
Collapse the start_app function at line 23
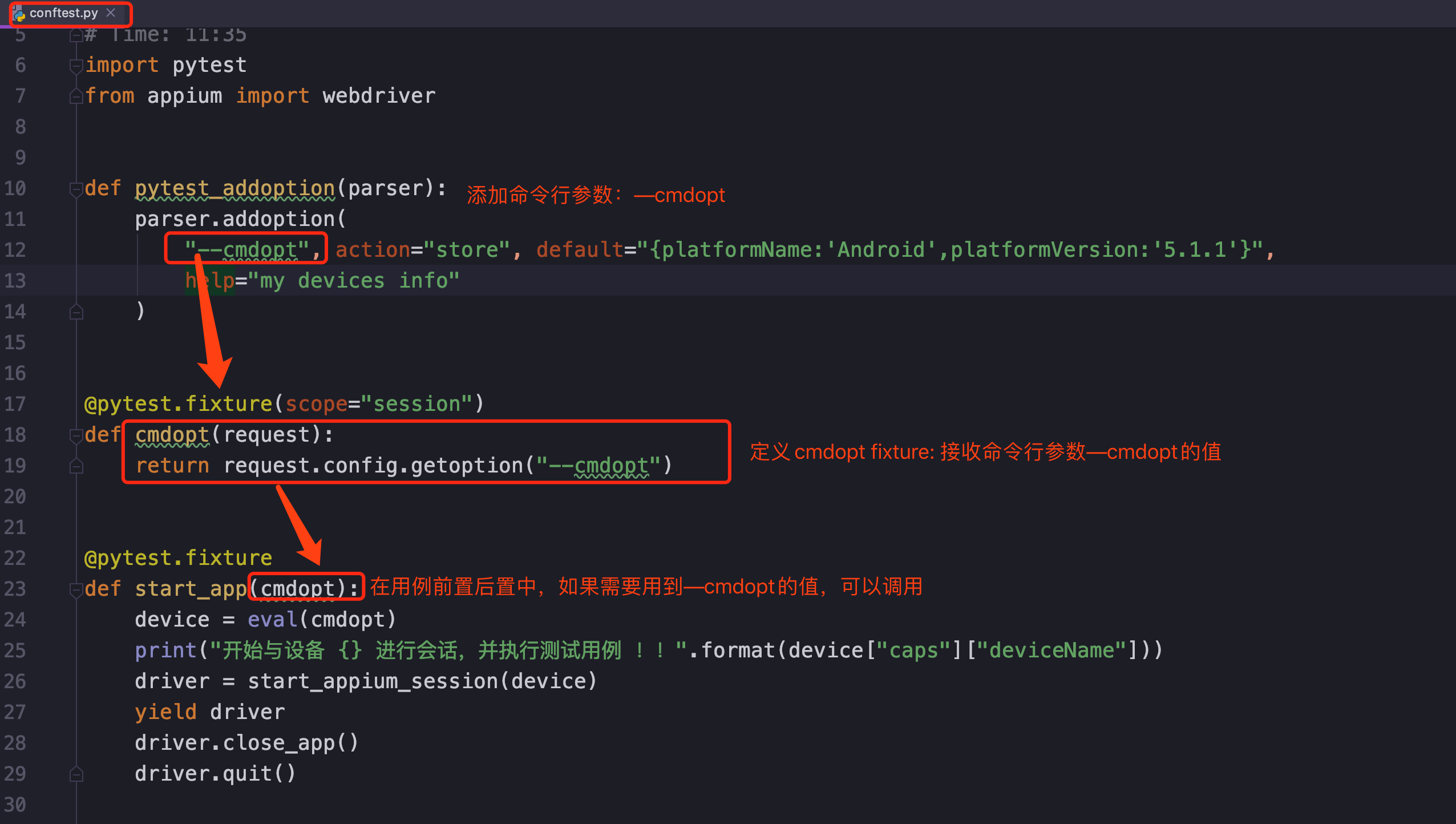click(76, 589)
